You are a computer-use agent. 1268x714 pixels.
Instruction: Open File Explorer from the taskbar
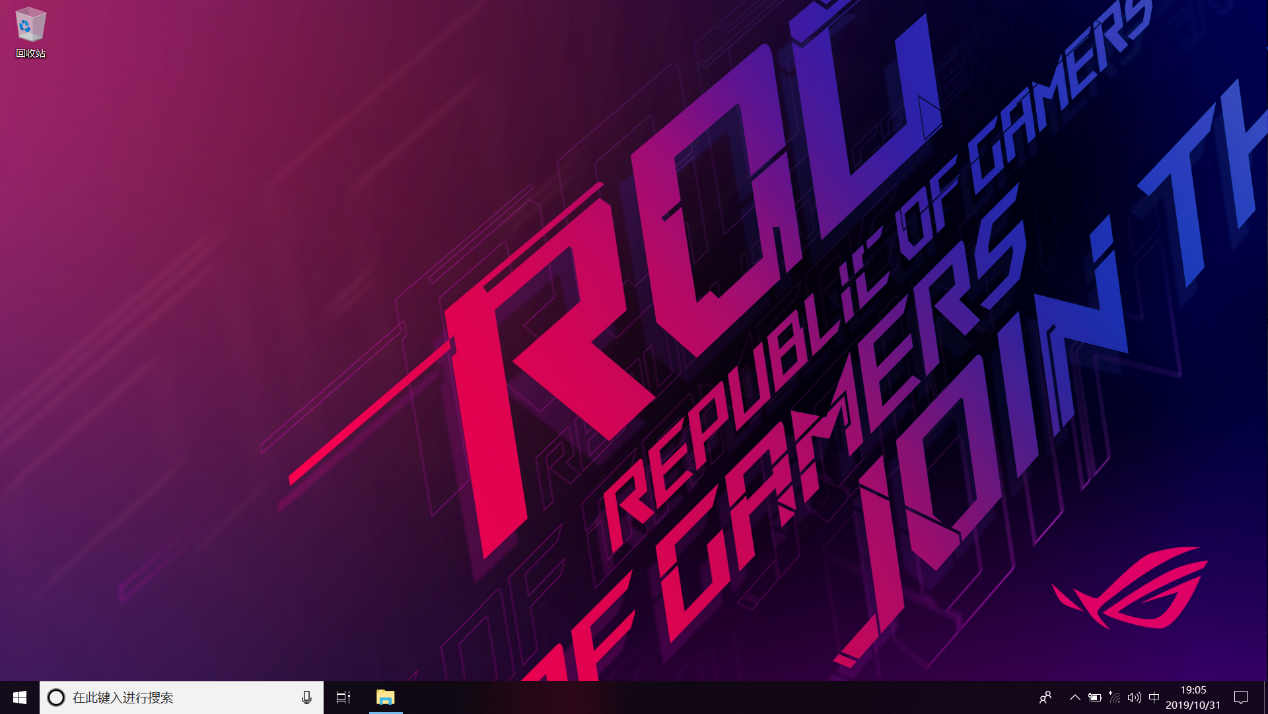[385, 697]
